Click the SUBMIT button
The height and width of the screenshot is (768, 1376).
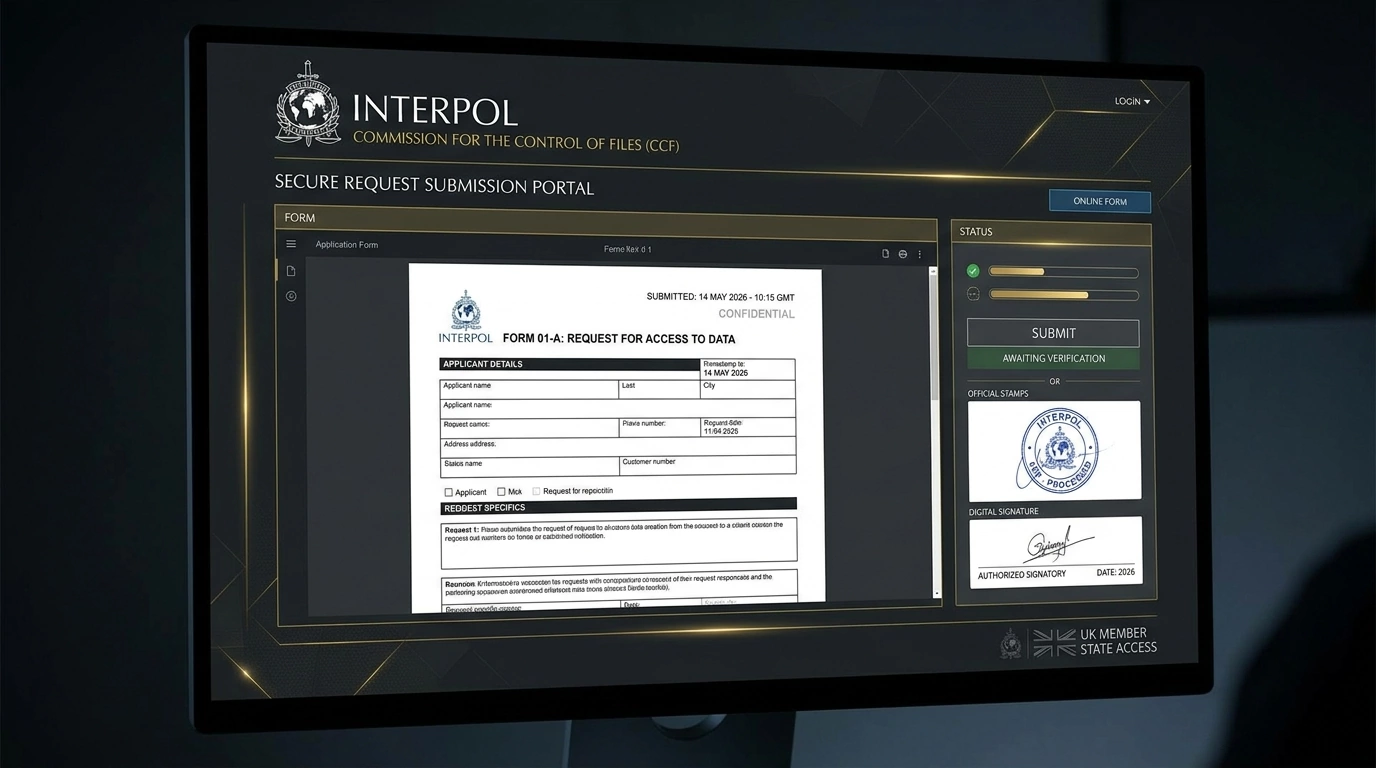1053,333
